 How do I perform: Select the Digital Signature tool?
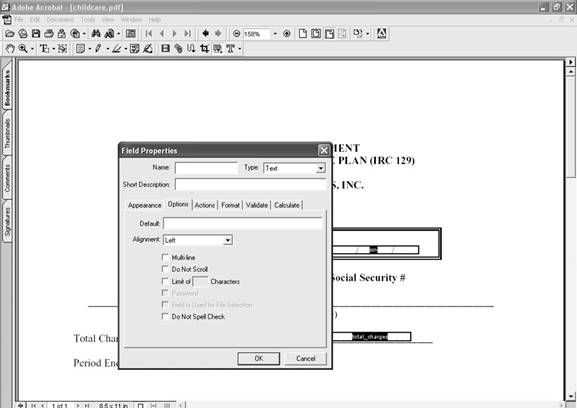coord(148,49)
